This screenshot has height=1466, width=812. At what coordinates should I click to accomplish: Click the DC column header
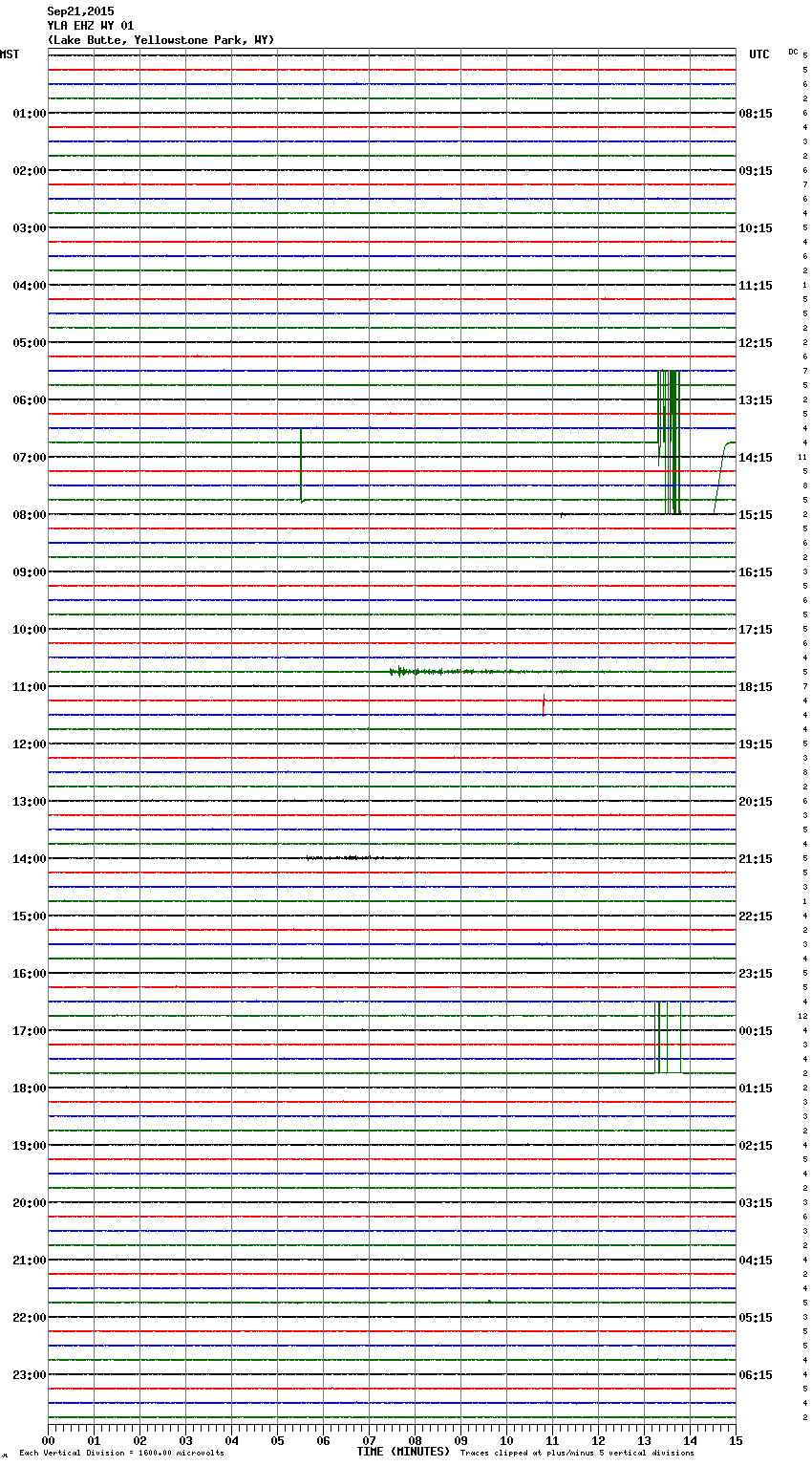pyautogui.click(x=793, y=52)
